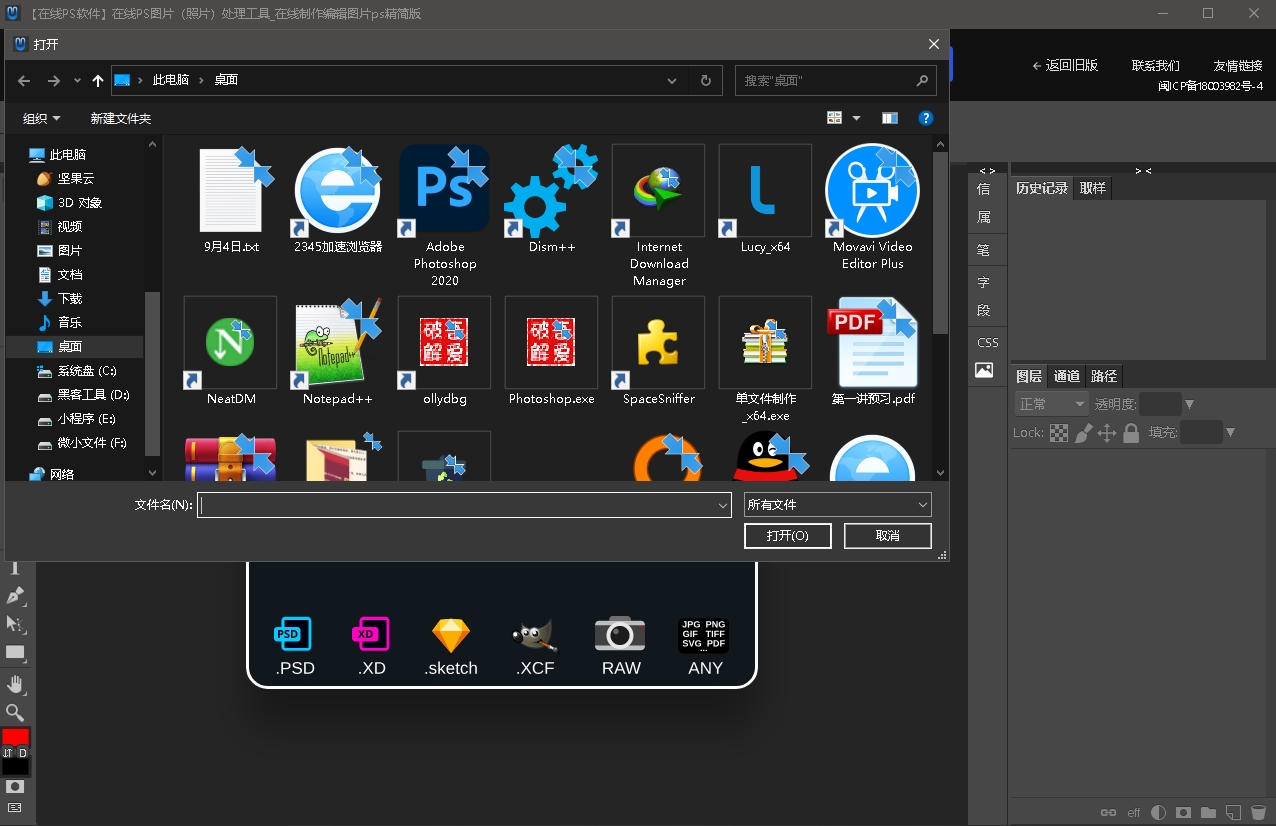Click the refresh button next to the address bar
Screen dimensions: 1276x826
[706, 80]
